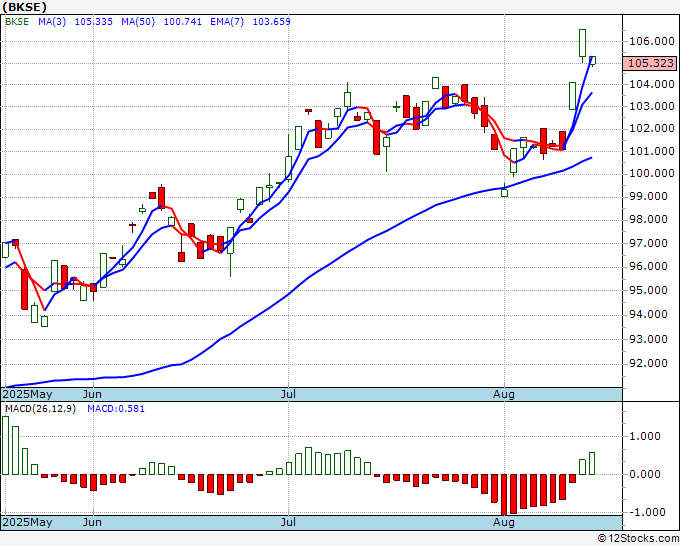
Task: Click the MA(50) value 100.741
Action: click(183, 22)
